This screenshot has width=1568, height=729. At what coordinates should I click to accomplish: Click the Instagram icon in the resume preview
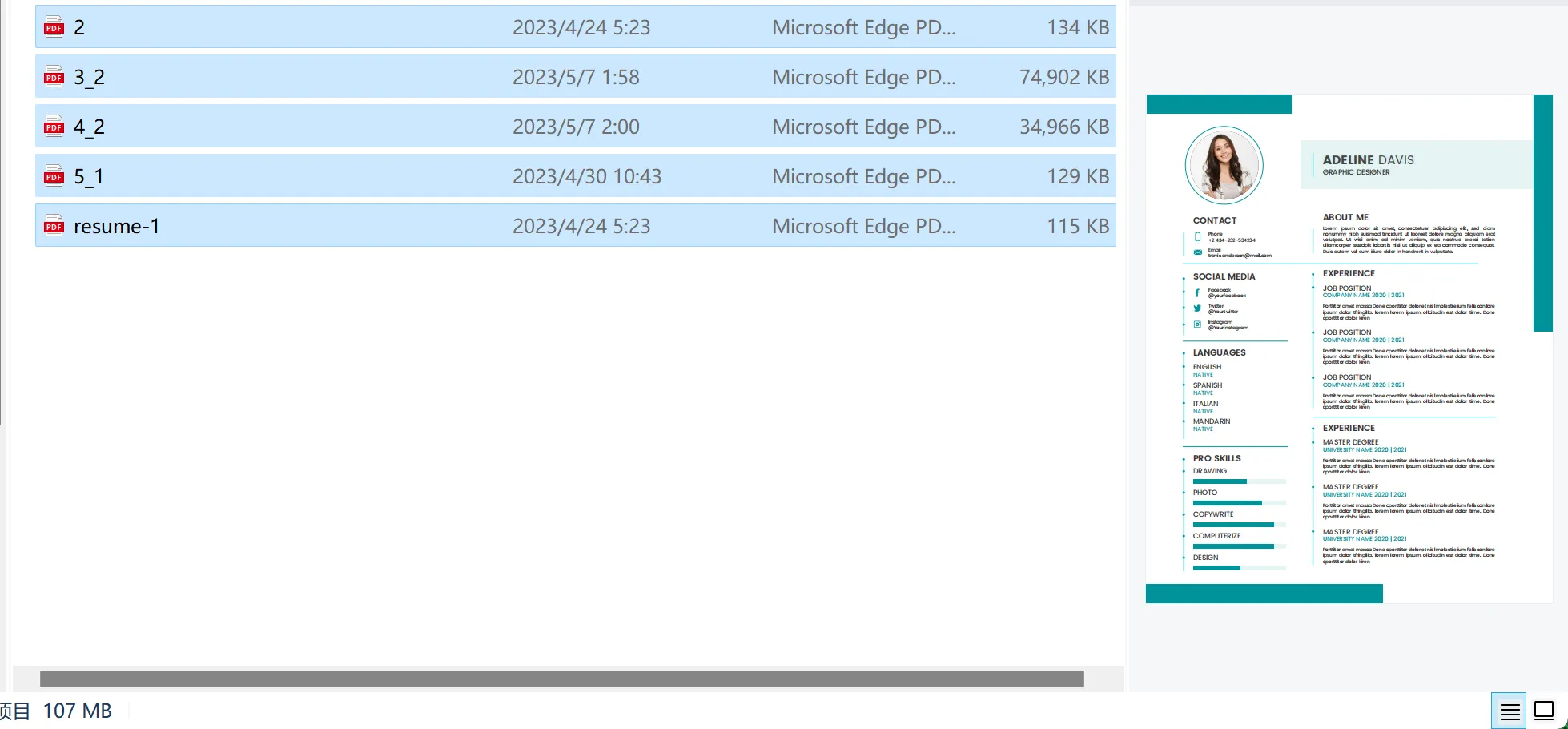tap(1197, 324)
